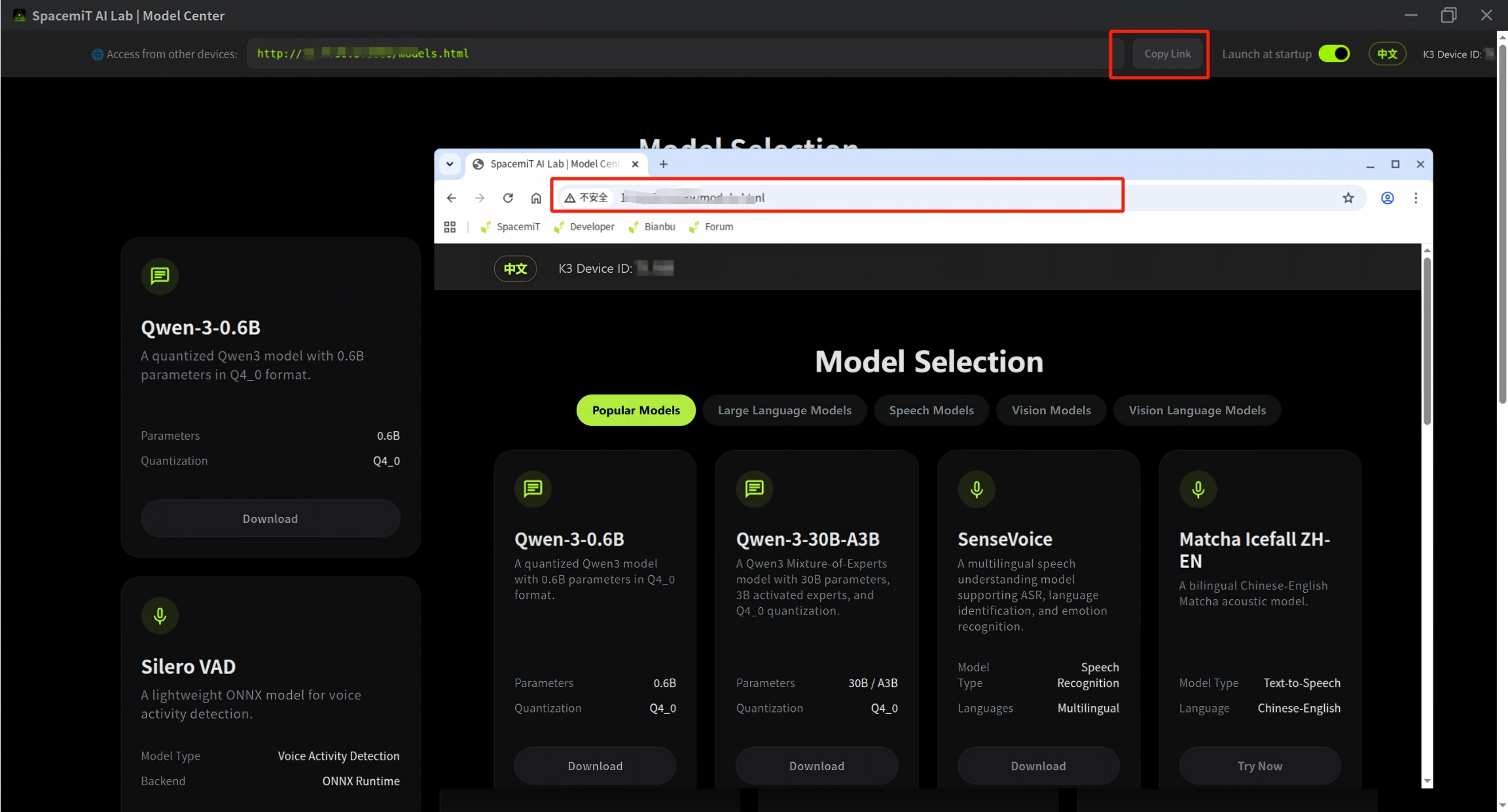The height and width of the screenshot is (812, 1508).
Task: Select the access URL field in the app header
Action: pyautogui.click(x=685, y=54)
